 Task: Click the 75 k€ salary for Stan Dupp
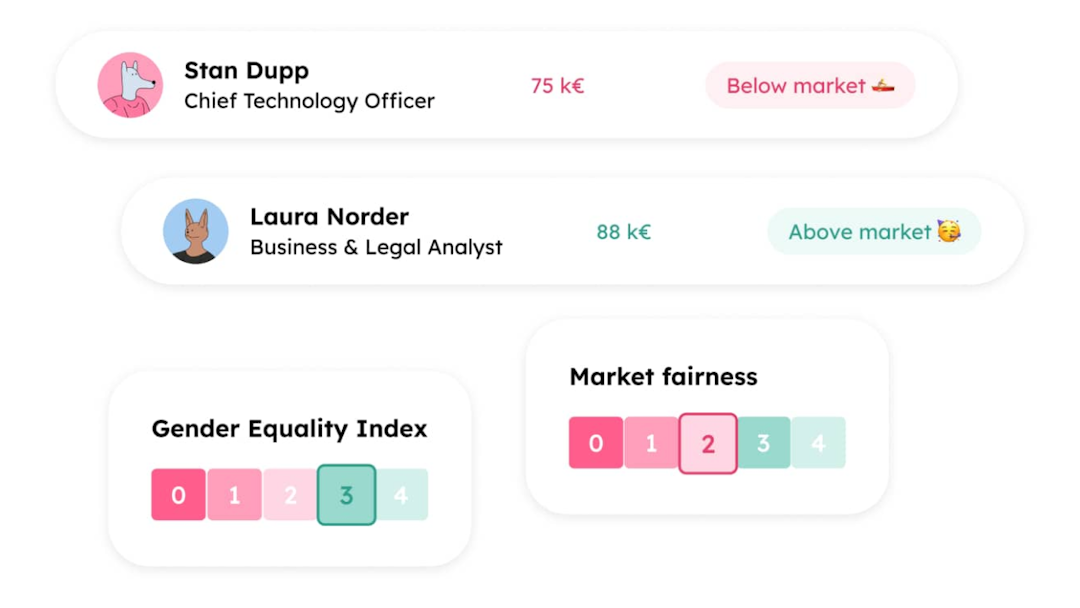[x=556, y=86]
